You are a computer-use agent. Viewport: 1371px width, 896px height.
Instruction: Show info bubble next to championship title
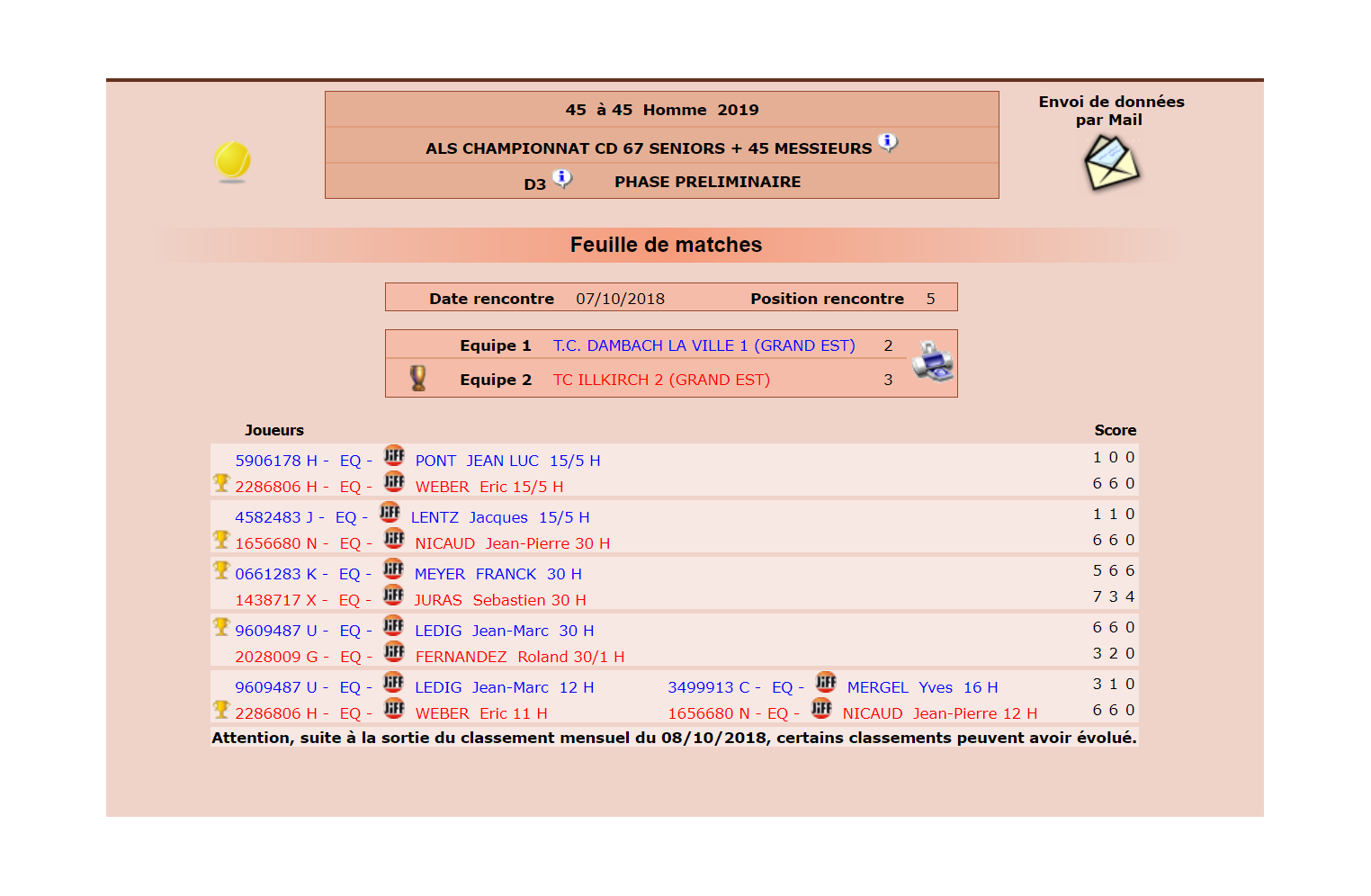click(x=888, y=142)
